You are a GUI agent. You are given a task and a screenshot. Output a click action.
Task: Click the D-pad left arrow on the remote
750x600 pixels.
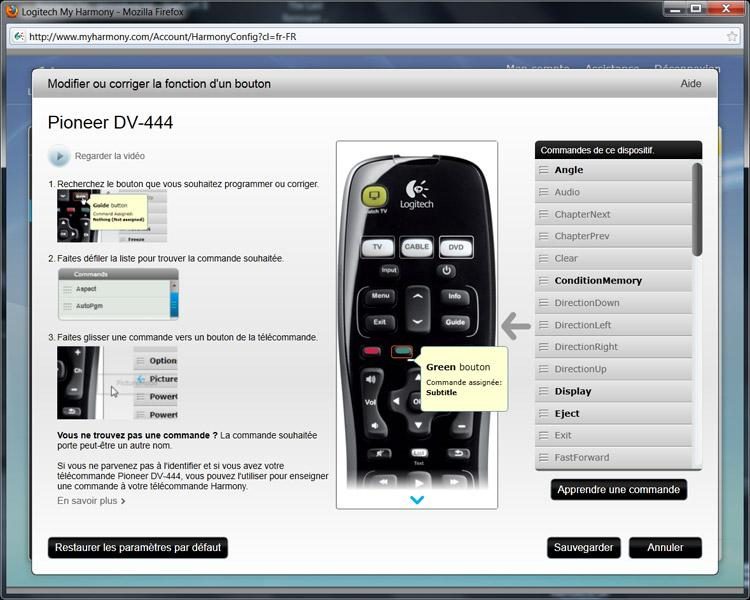396,401
